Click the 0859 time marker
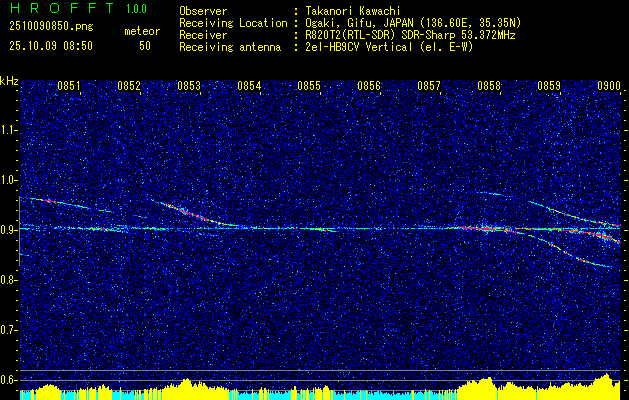The height and width of the screenshot is (400, 629). pos(548,86)
